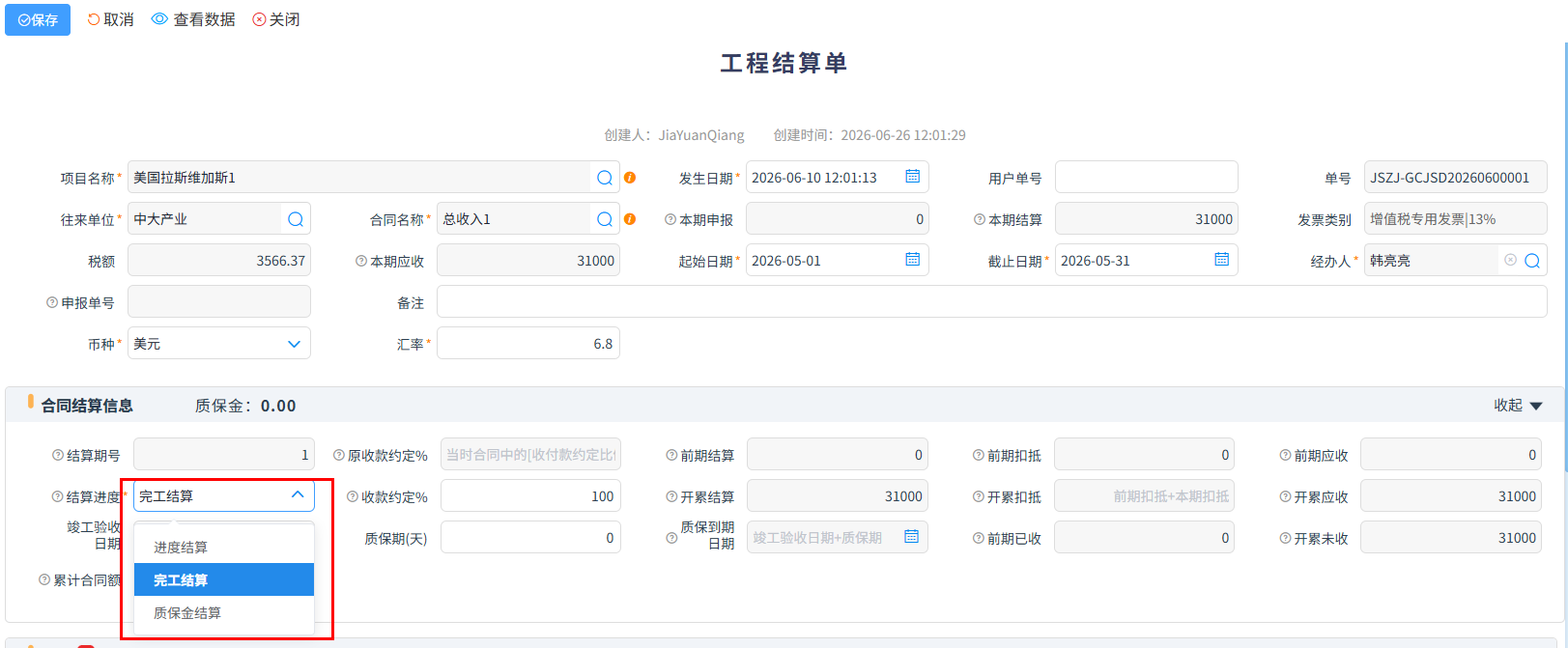Click help icon next to 本期结算
Viewport: 1568px width, 648px height.
(x=980, y=219)
